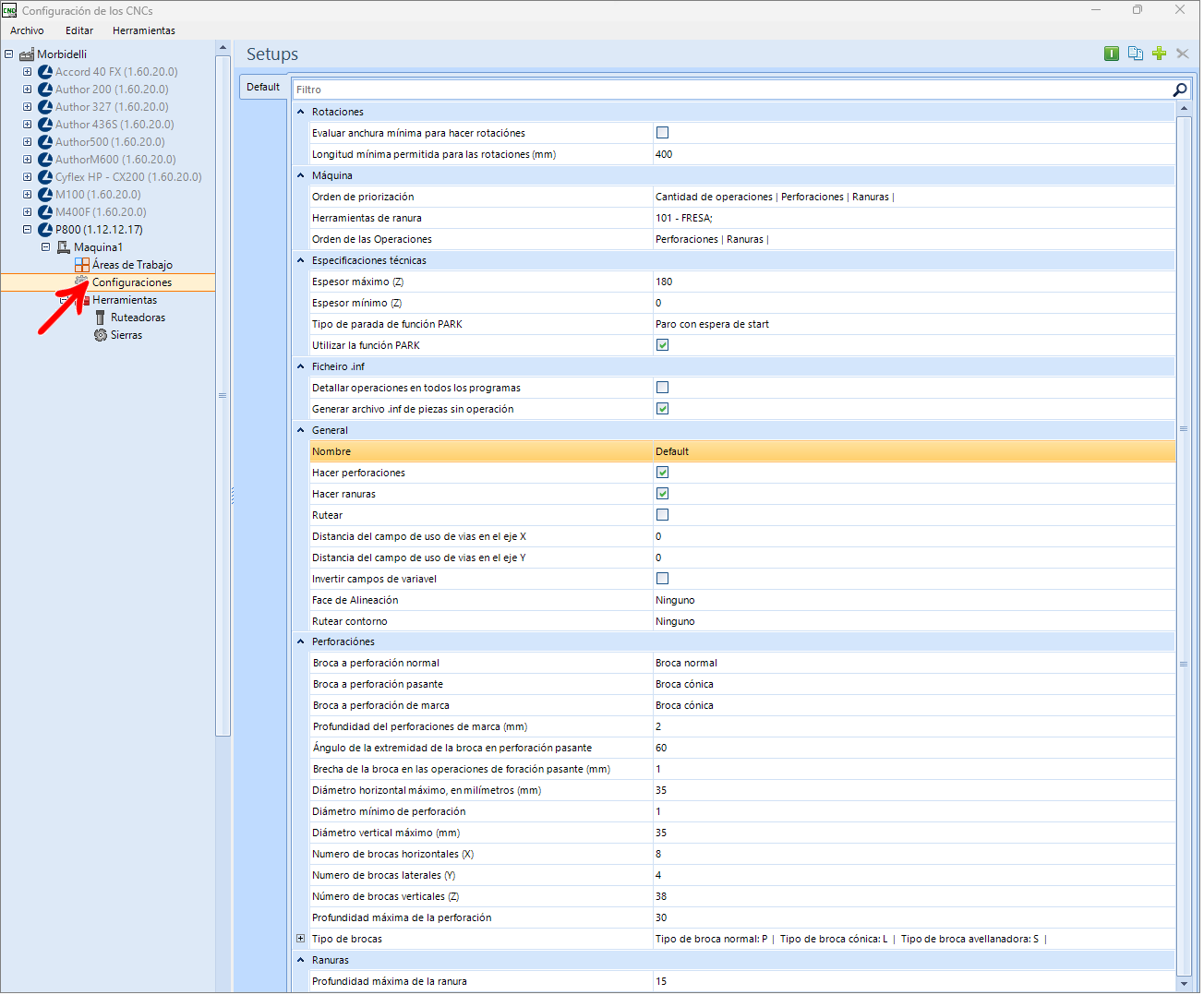Select 'Áreas de Trabajo' tree item
This screenshot has width=1204, height=995.
[x=132, y=265]
